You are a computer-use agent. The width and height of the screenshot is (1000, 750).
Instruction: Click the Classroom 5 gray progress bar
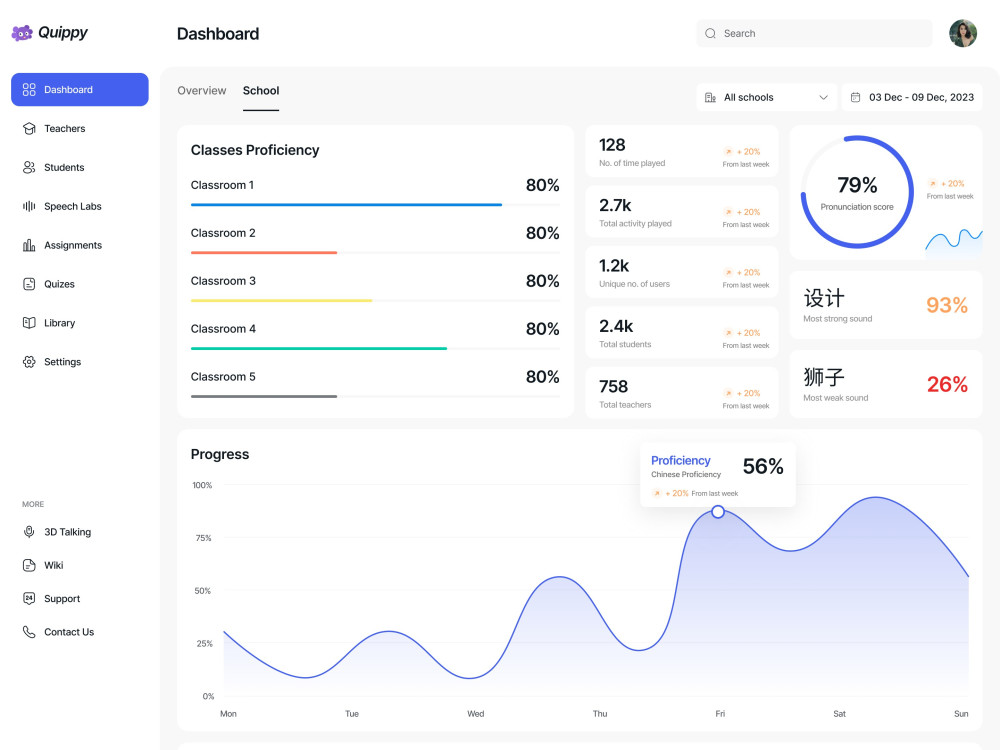(264, 396)
